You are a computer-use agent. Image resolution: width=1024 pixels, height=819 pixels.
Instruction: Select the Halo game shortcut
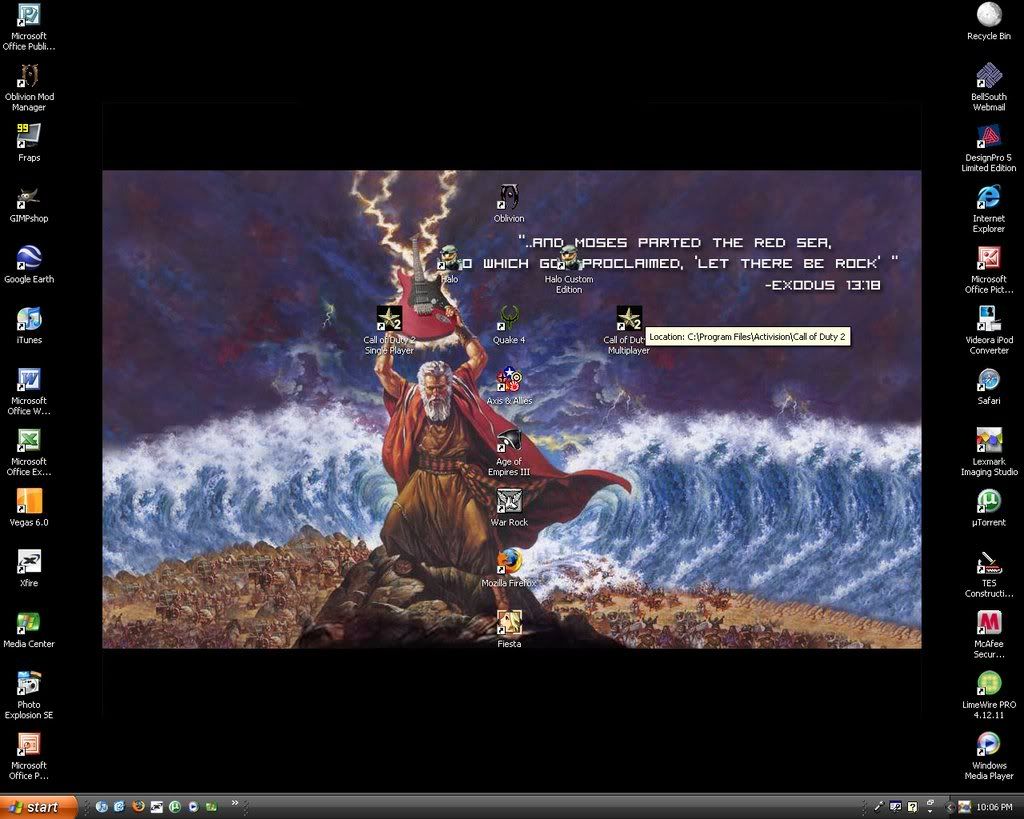point(449,265)
